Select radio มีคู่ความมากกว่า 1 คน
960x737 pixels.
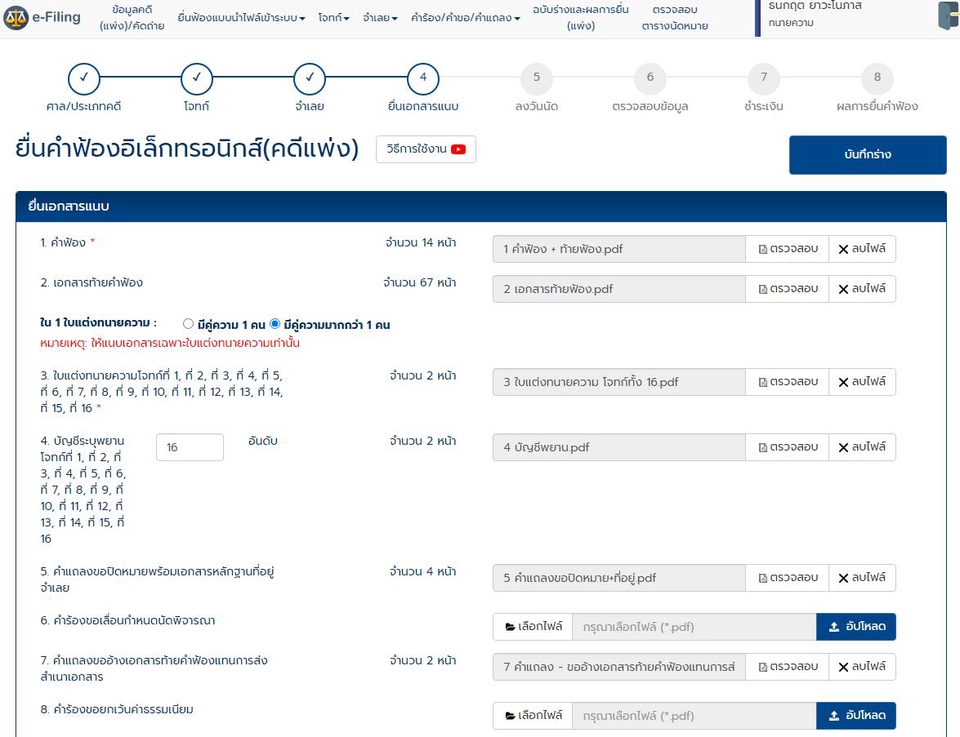coord(276,324)
